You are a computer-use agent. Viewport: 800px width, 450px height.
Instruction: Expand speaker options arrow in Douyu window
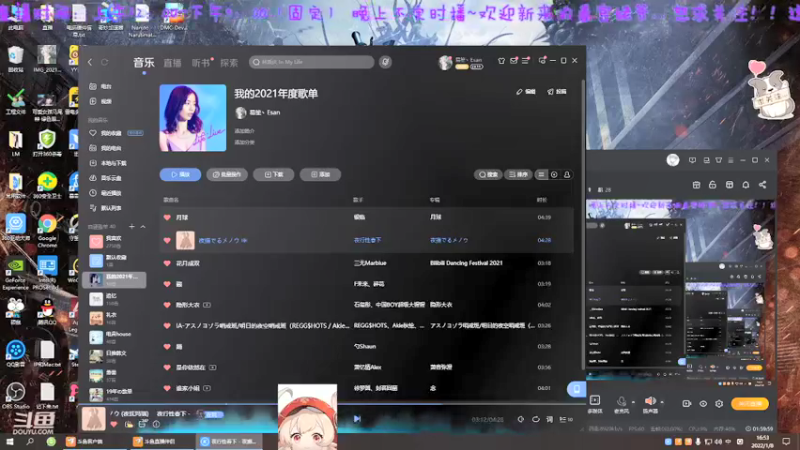(662, 402)
